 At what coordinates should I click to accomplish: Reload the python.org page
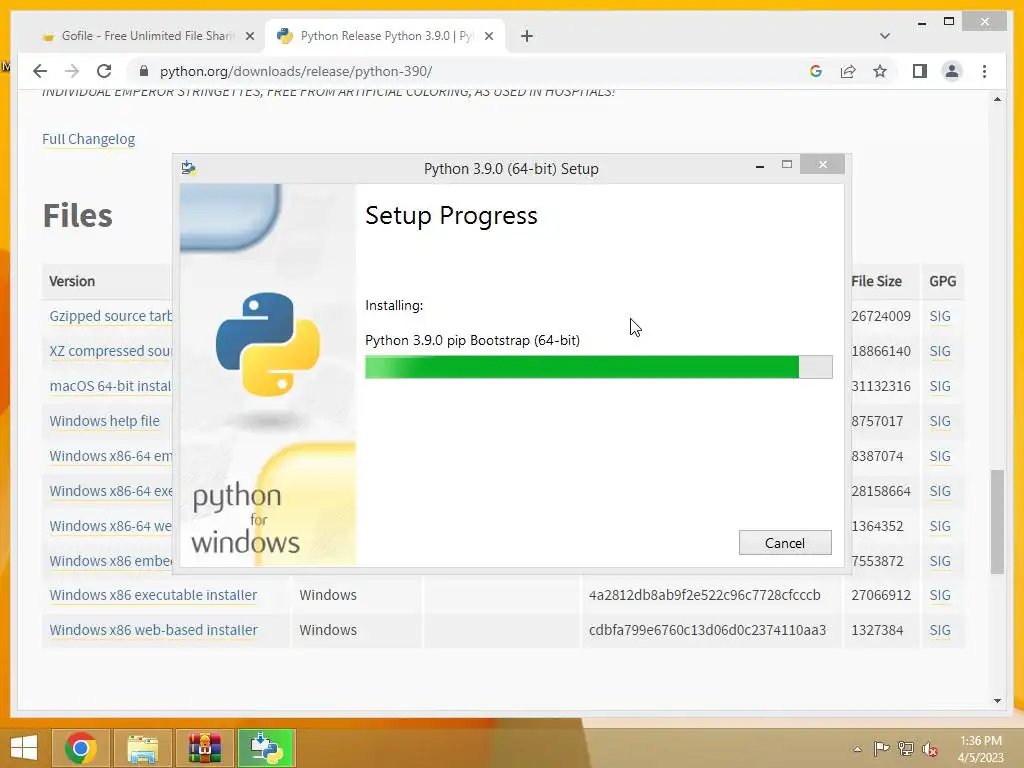pos(104,71)
